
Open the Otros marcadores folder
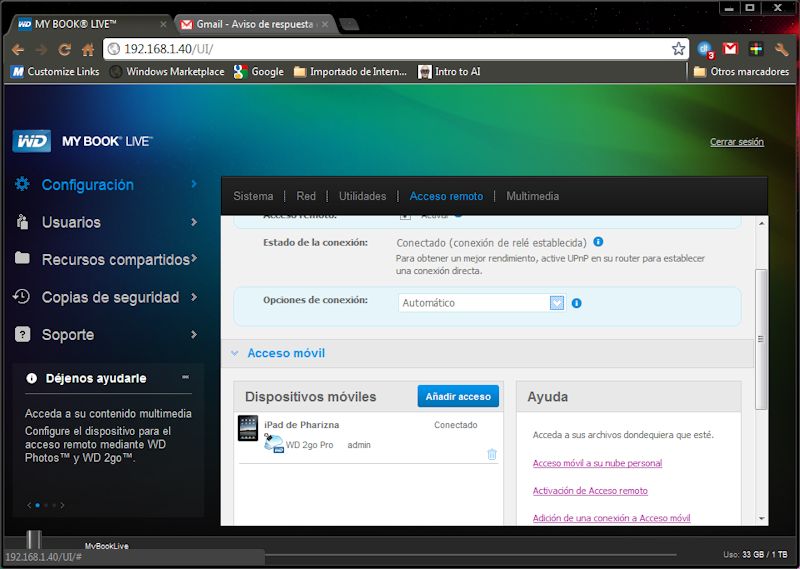741,71
